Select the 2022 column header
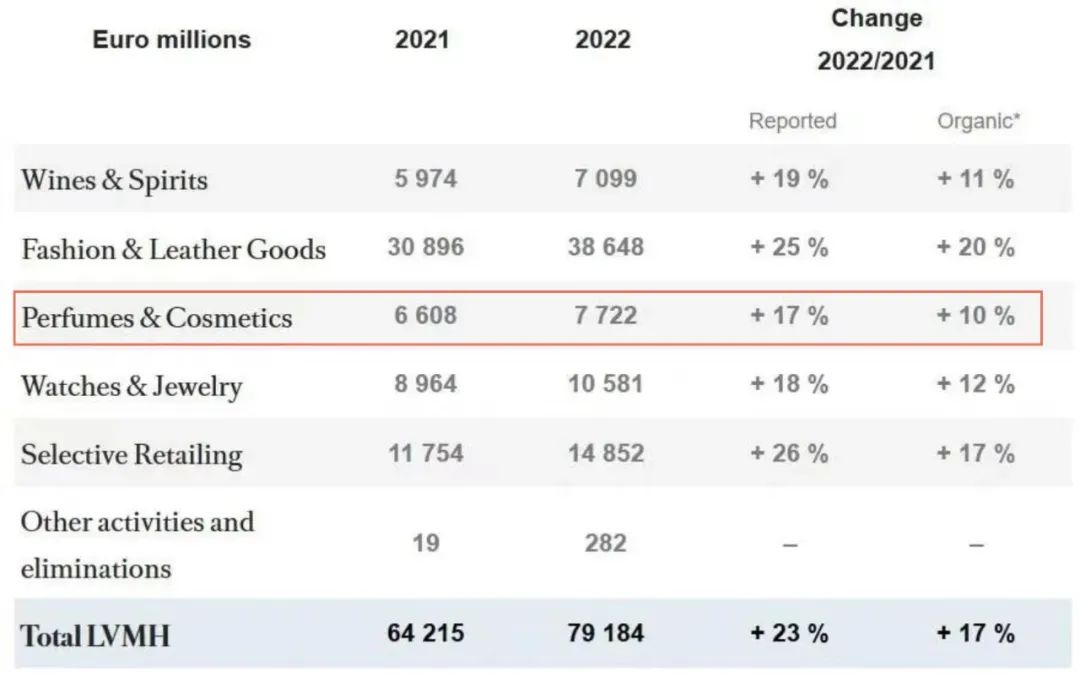1080x683 pixels. 602,40
